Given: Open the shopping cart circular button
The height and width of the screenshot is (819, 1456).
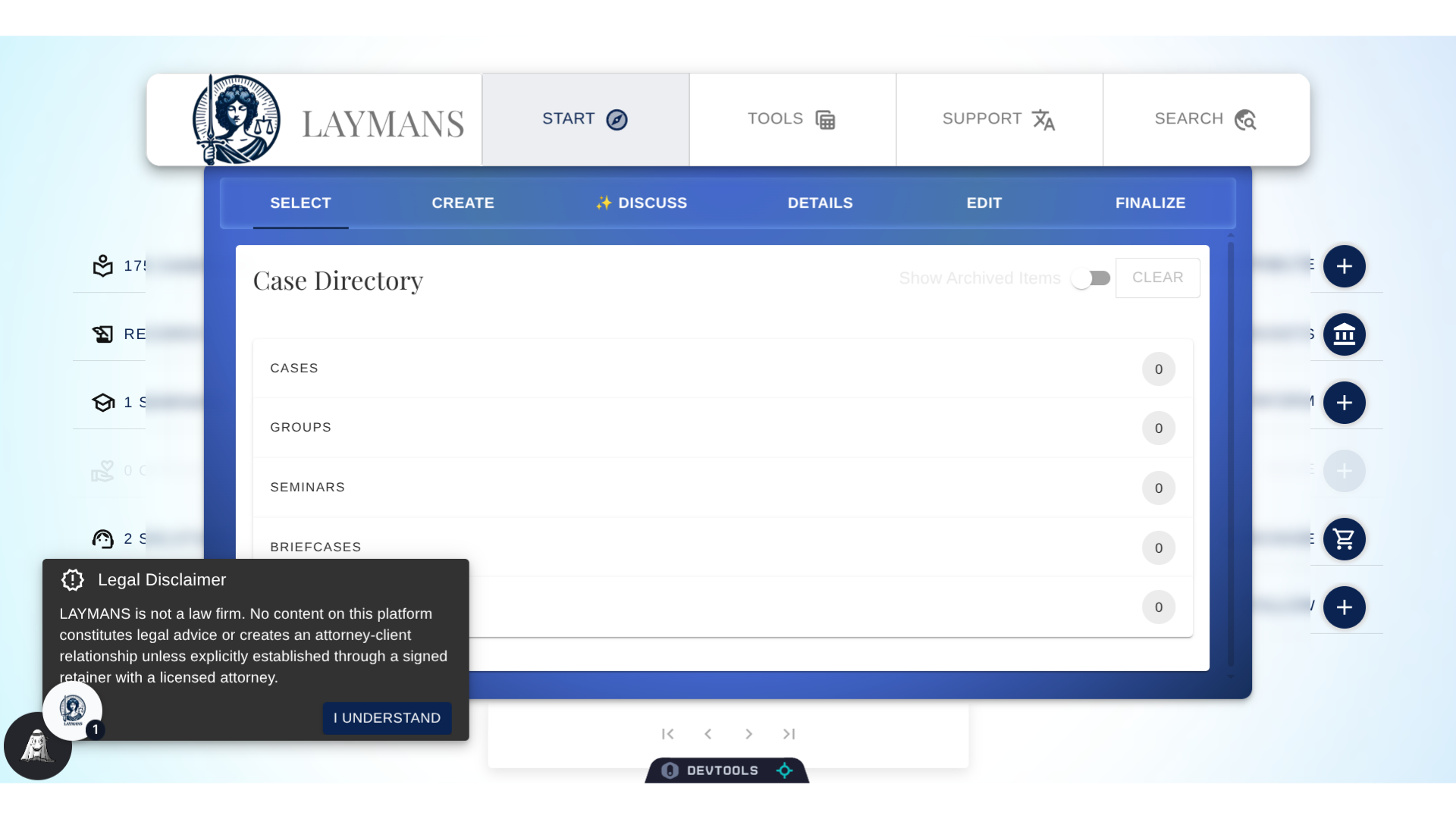Looking at the screenshot, I should [x=1345, y=538].
